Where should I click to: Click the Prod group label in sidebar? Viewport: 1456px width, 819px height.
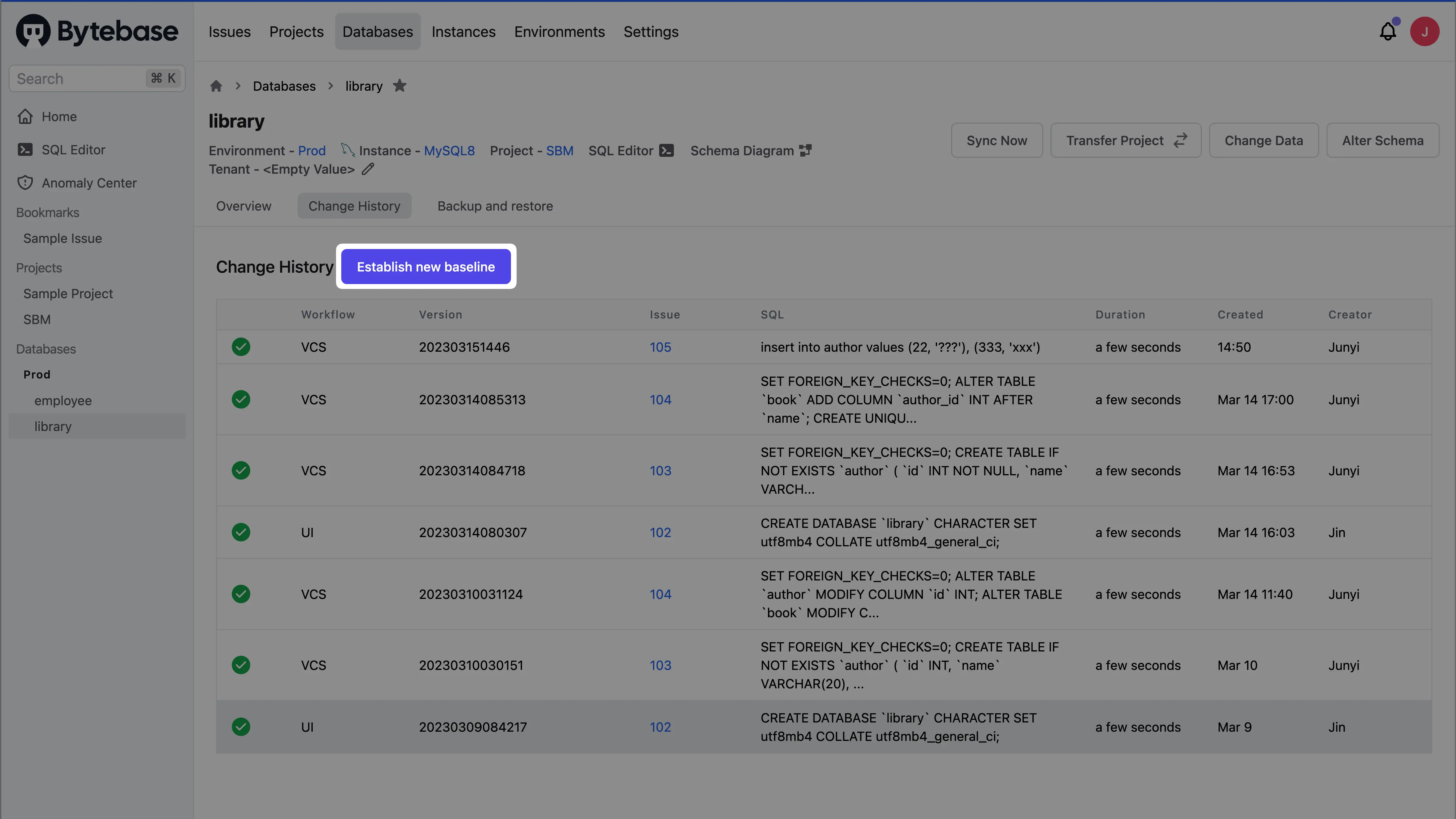(37, 375)
